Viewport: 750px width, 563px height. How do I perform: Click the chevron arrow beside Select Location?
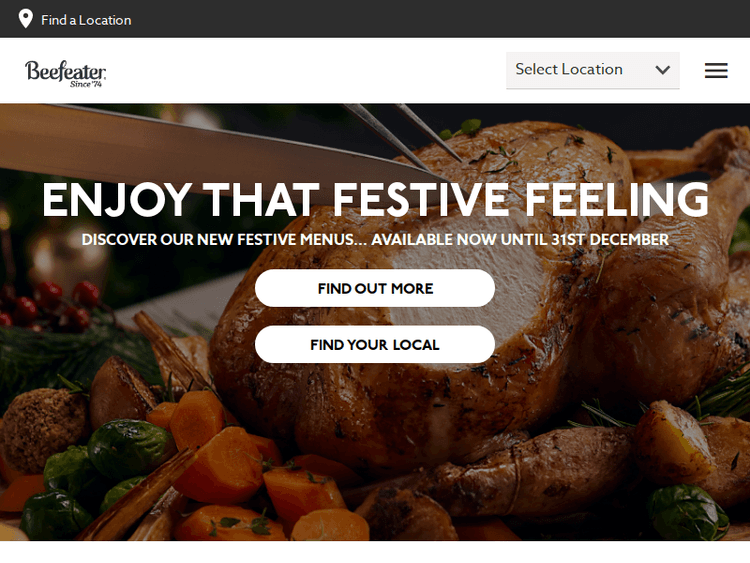click(x=662, y=70)
